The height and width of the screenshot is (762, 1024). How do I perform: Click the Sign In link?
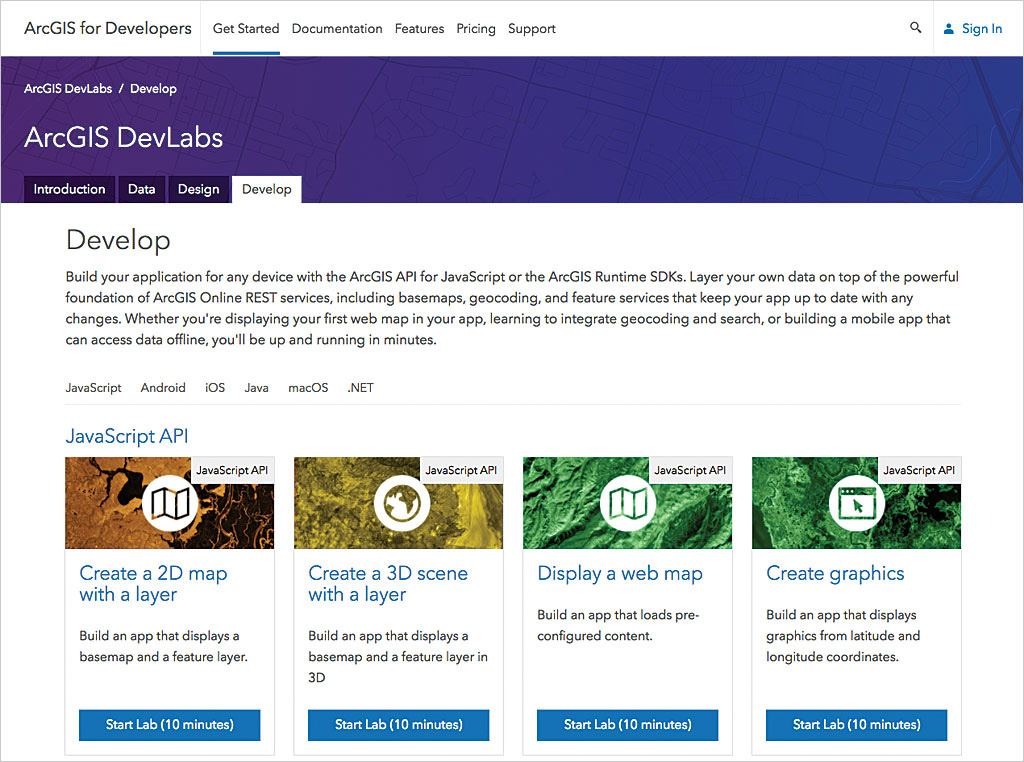point(982,29)
